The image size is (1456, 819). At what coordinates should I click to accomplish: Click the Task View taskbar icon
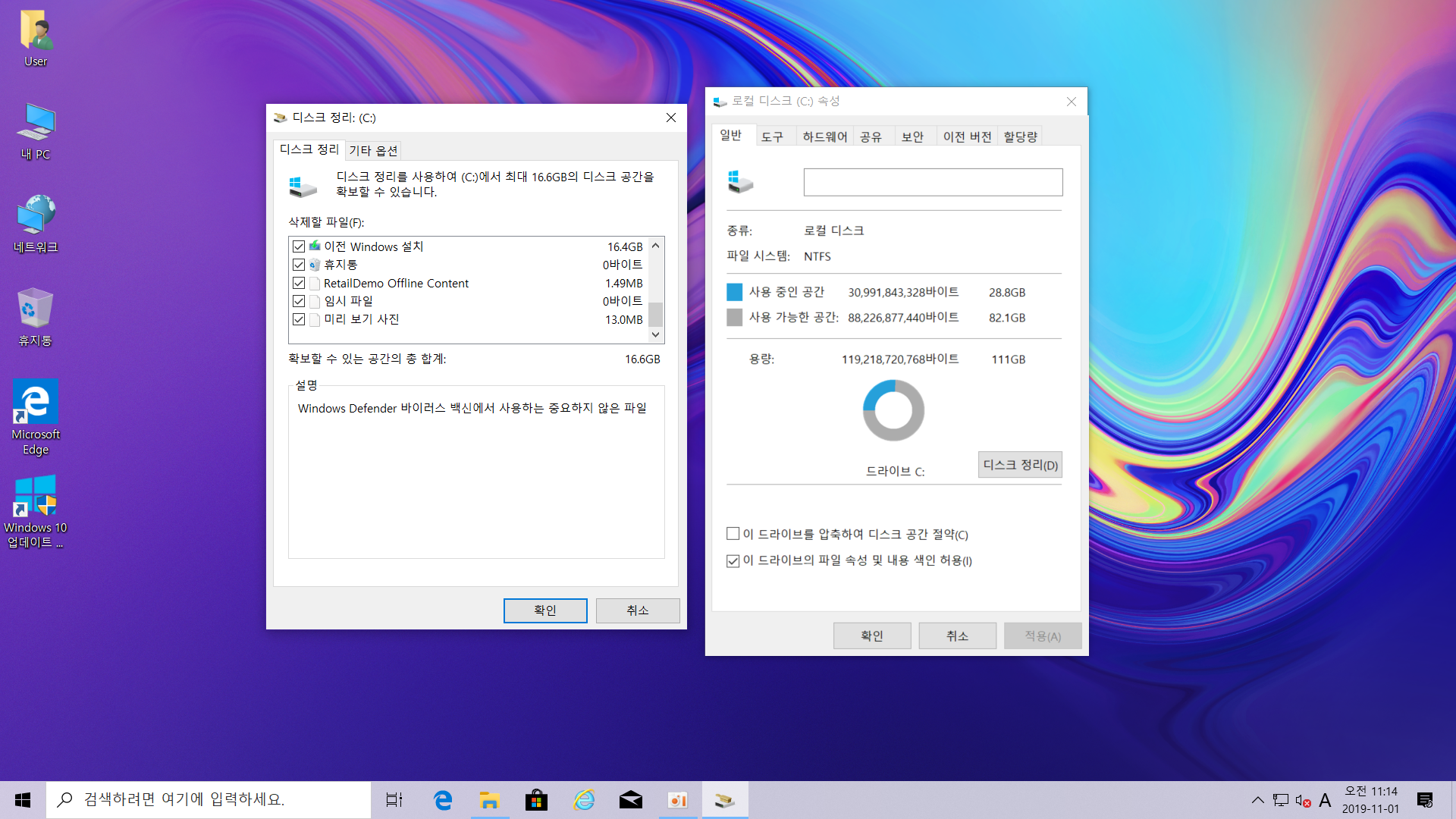coord(394,800)
